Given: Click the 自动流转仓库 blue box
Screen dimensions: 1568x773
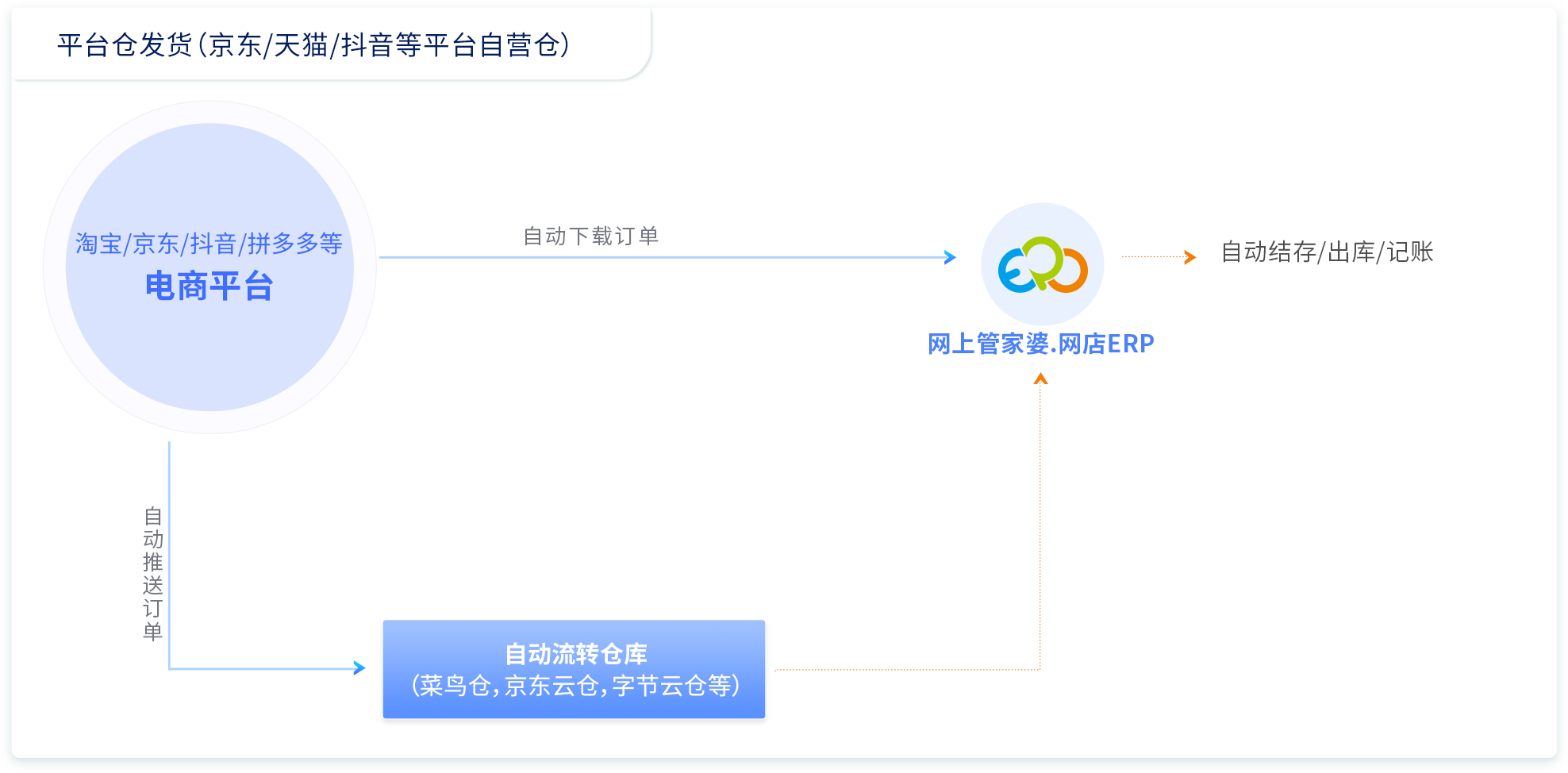Looking at the screenshot, I should point(574,669).
